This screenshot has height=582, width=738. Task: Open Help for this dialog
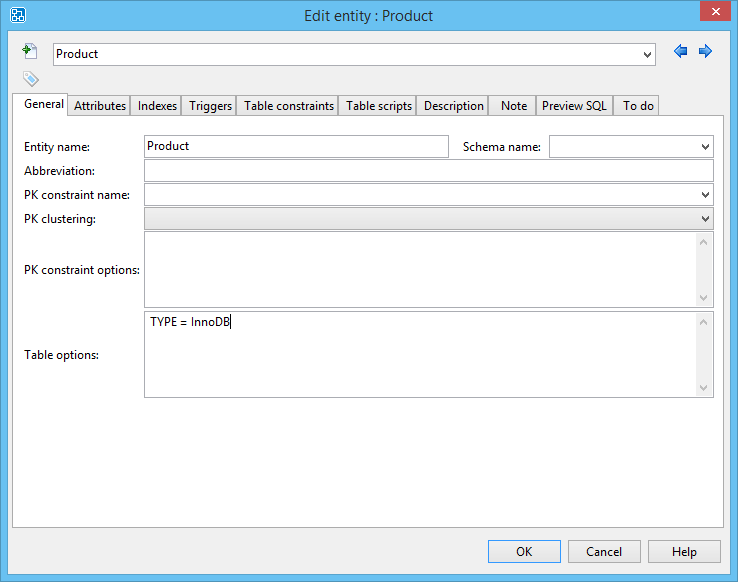[x=684, y=551]
